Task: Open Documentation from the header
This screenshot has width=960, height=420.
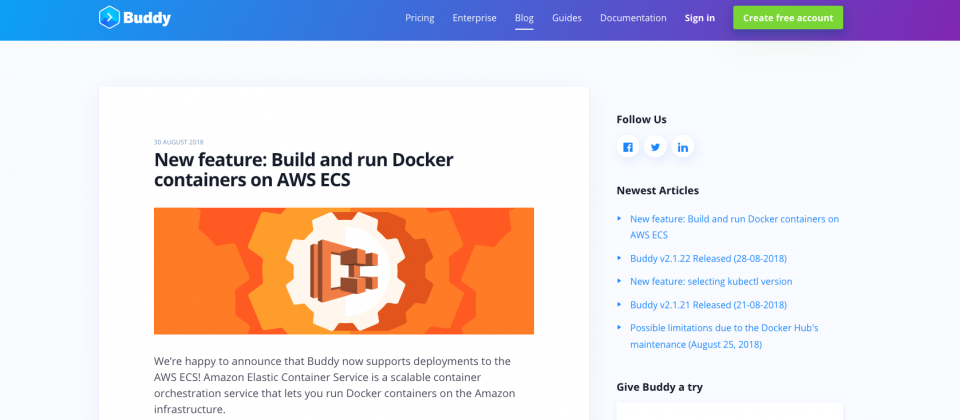Action: click(633, 18)
